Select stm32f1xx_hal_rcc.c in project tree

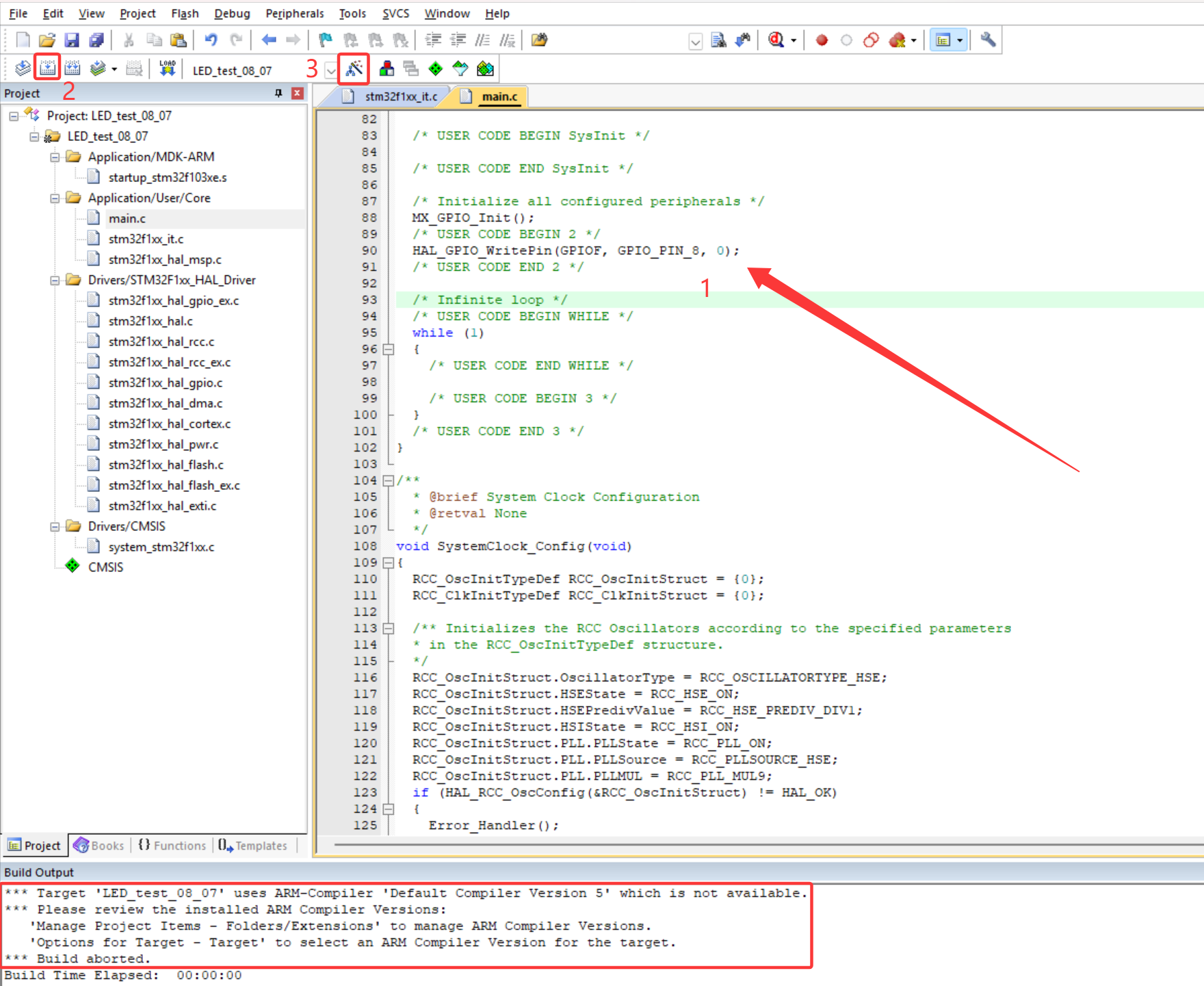click(x=161, y=341)
